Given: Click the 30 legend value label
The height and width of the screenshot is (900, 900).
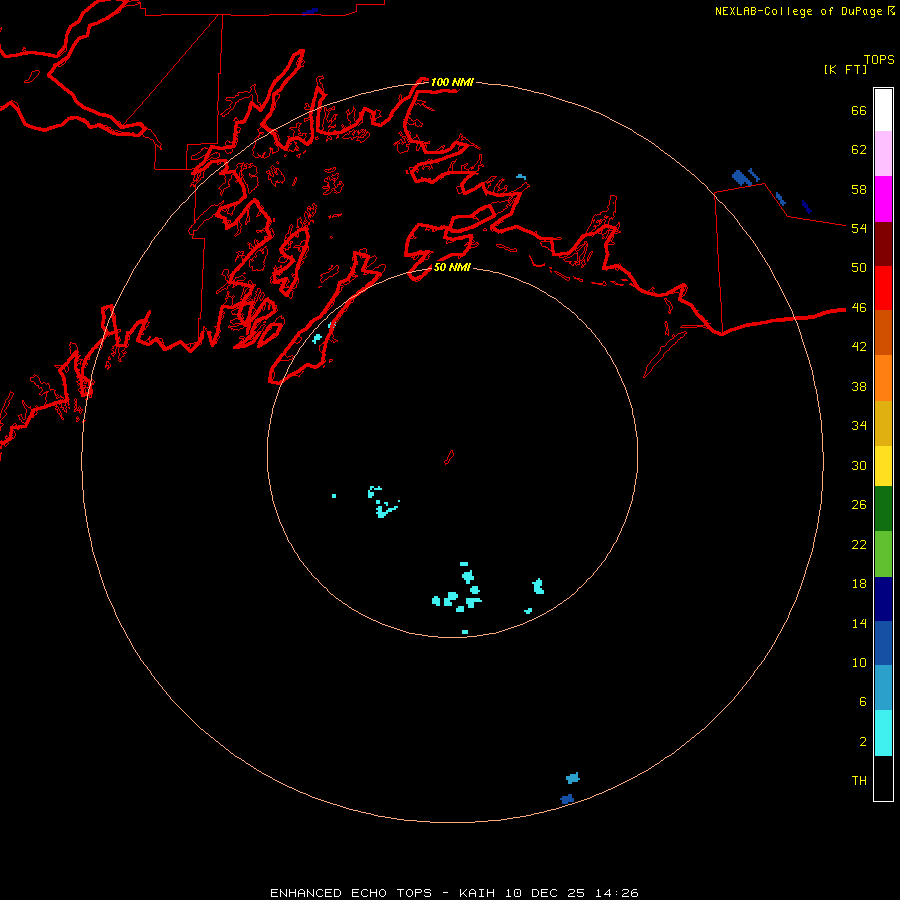Looking at the screenshot, I should pos(859,465).
